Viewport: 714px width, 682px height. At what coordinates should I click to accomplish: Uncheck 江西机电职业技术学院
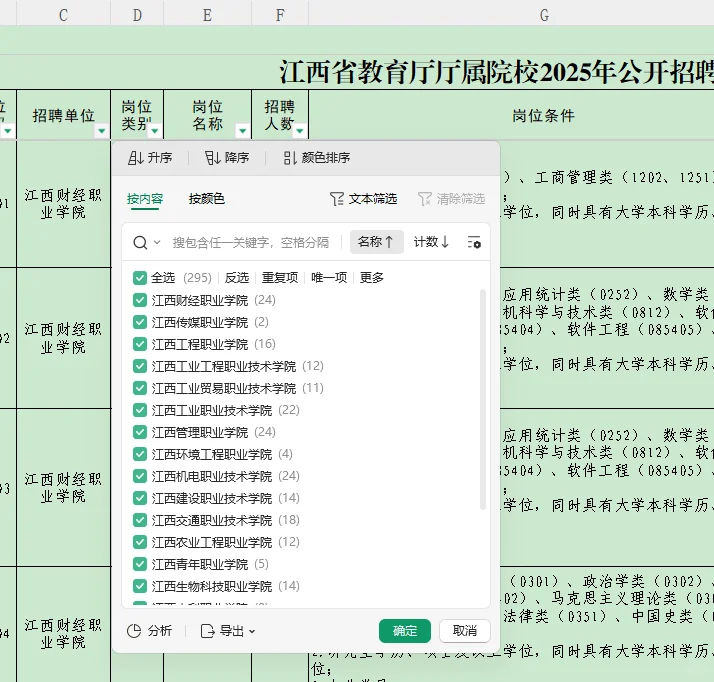[x=140, y=476]
